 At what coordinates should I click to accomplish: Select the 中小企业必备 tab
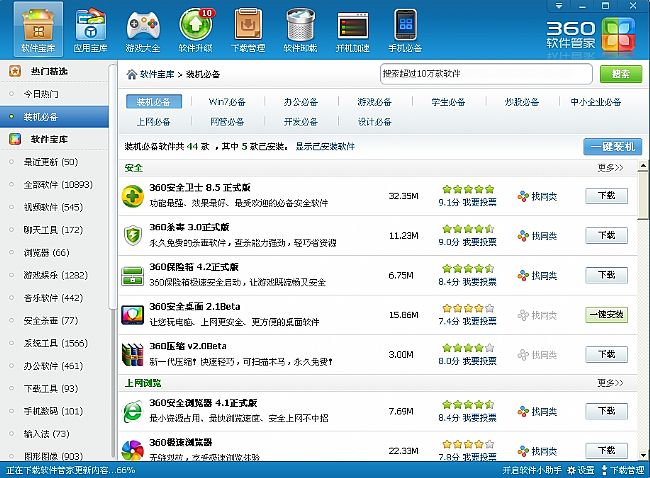point(596,102)
